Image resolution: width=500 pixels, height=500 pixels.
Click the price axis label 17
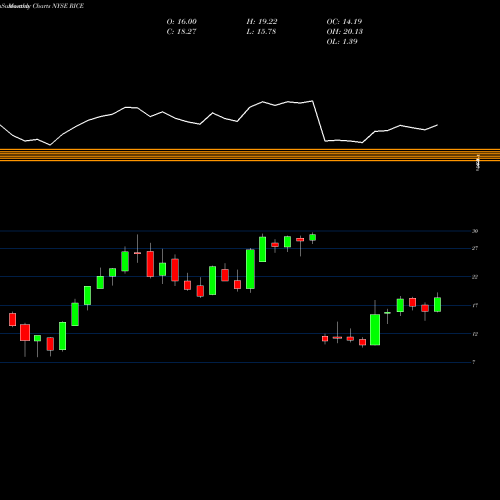pyautogui.click(x=475, y=305)
